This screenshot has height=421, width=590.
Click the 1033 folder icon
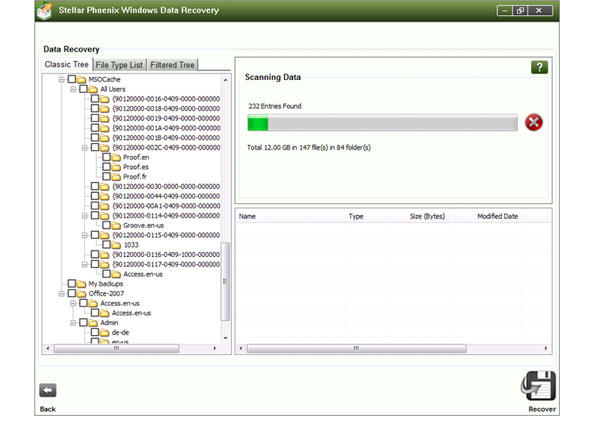[116, 245]
